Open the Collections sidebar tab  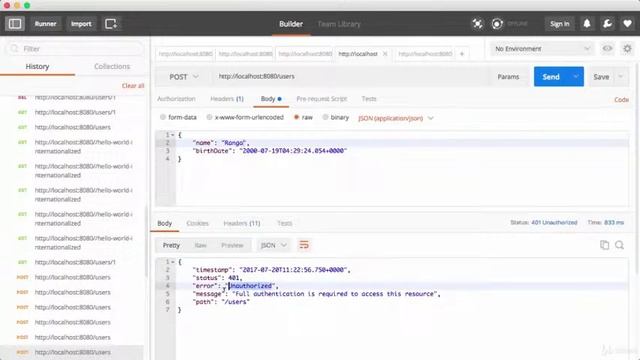point(112,66)
